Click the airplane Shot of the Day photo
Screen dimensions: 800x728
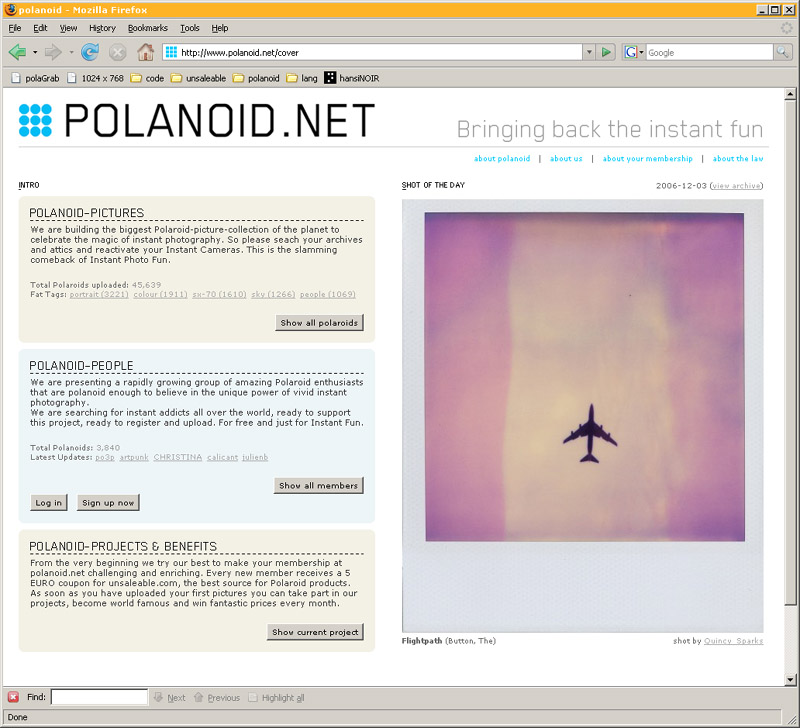tap(582, 416)
